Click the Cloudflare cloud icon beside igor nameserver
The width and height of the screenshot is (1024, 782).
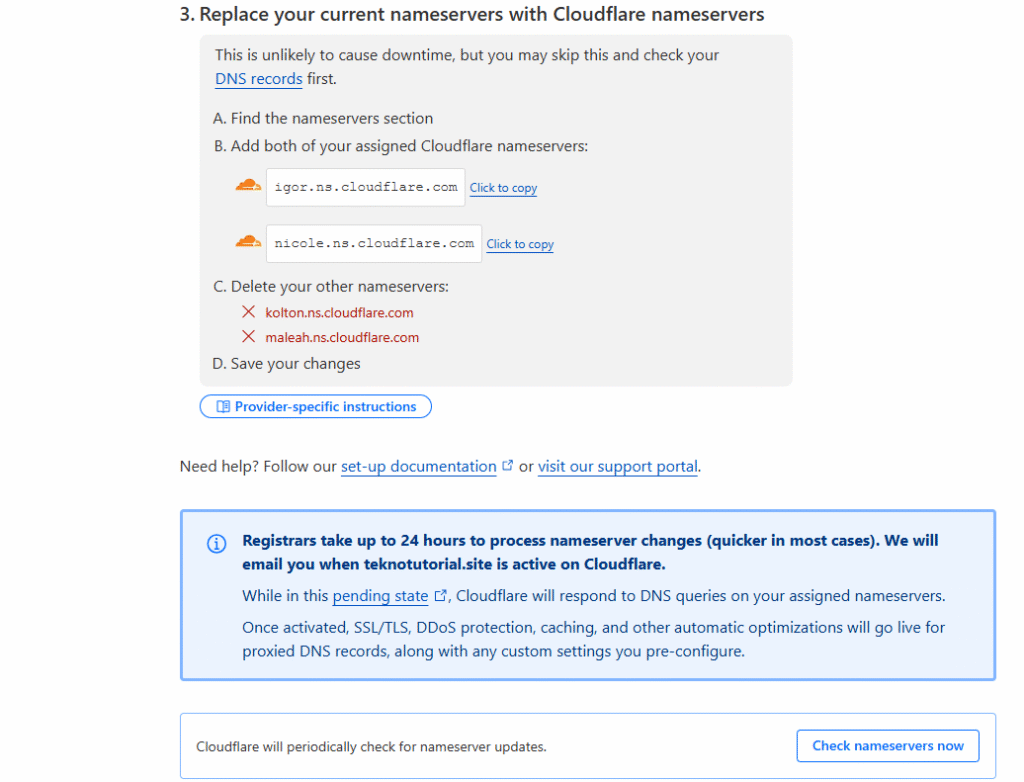pyautogui.click(x=248, y=186)
